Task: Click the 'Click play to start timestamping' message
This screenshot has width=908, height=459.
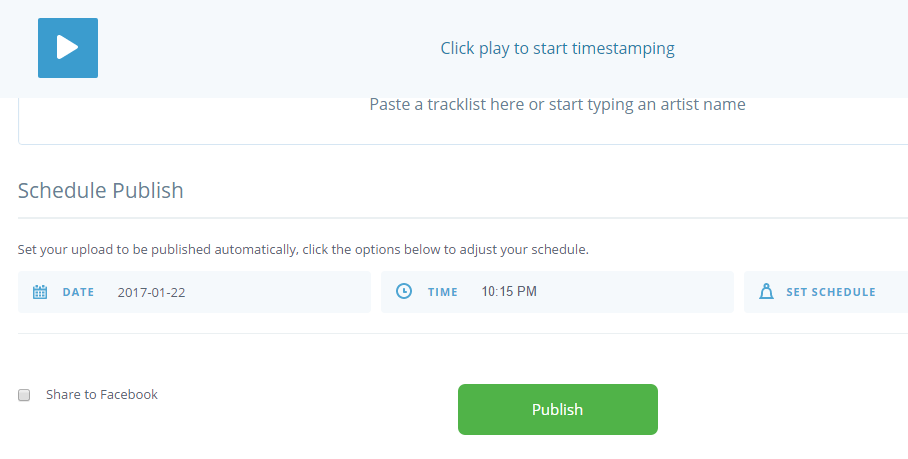Action: click(x=557, y=48)
